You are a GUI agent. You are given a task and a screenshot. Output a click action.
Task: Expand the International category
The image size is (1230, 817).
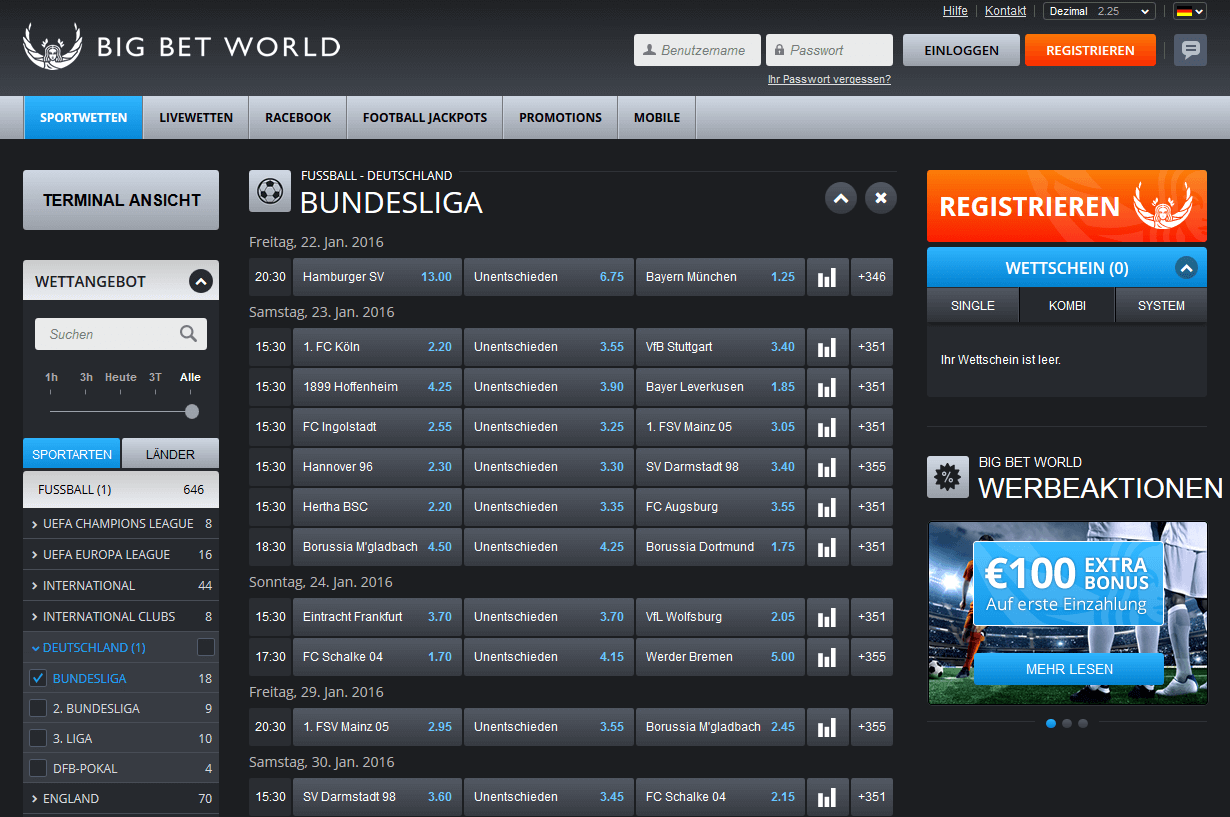click(x=121, y=585)
